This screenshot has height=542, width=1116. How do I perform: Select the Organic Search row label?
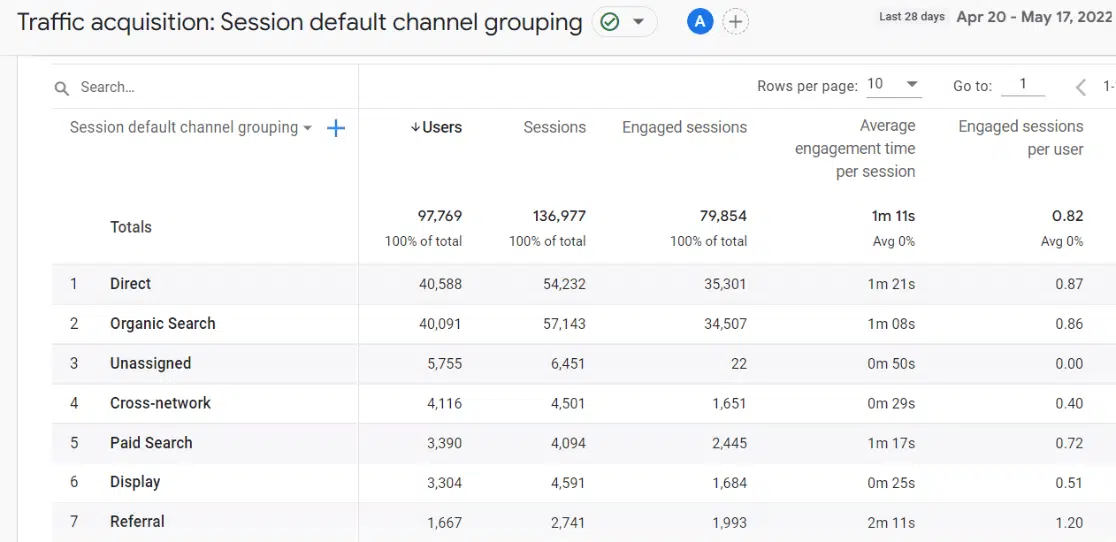click(162, 324)
